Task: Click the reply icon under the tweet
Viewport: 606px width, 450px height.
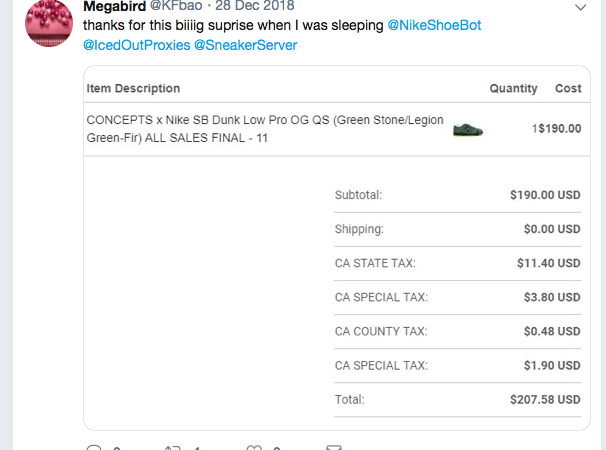Action: pyautogui.click(x=95, y=448)
